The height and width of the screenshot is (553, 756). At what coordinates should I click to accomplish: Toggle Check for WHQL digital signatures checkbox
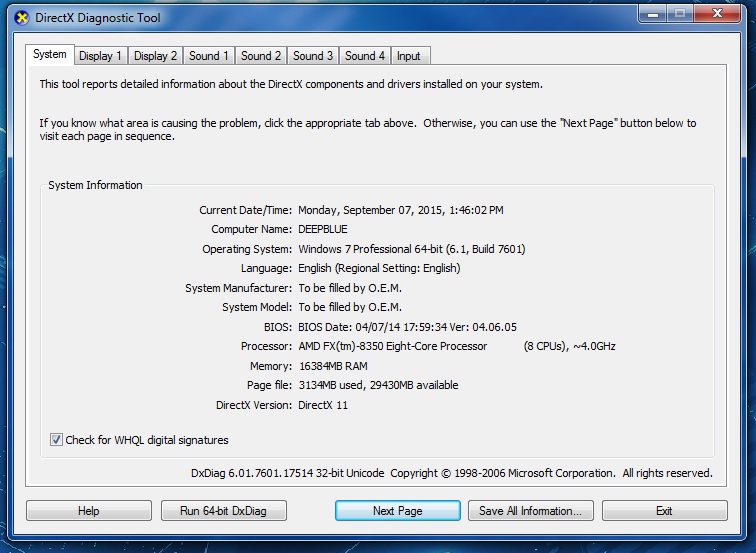pos(56,440)
